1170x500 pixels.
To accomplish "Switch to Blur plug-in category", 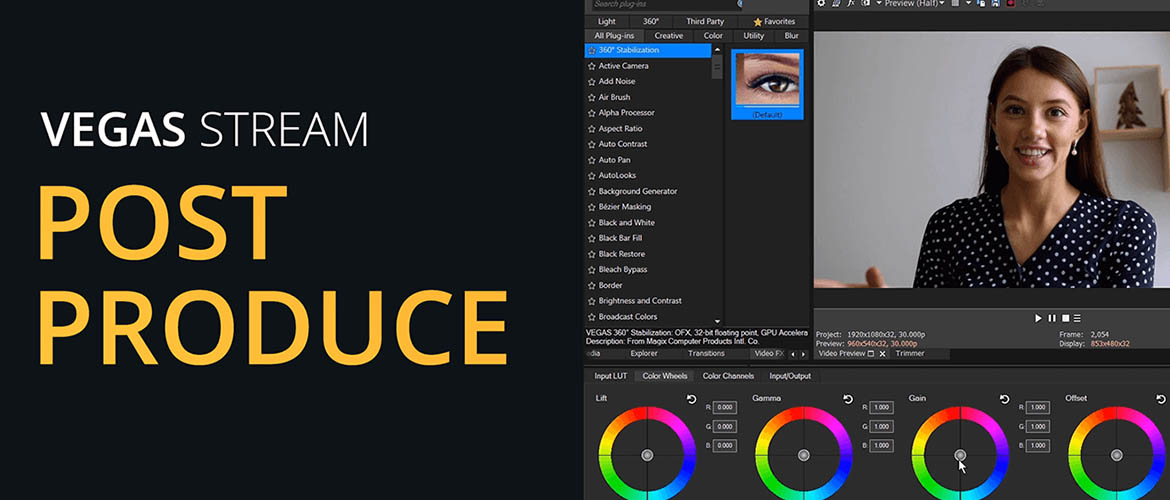I will (x=792, y=36).
